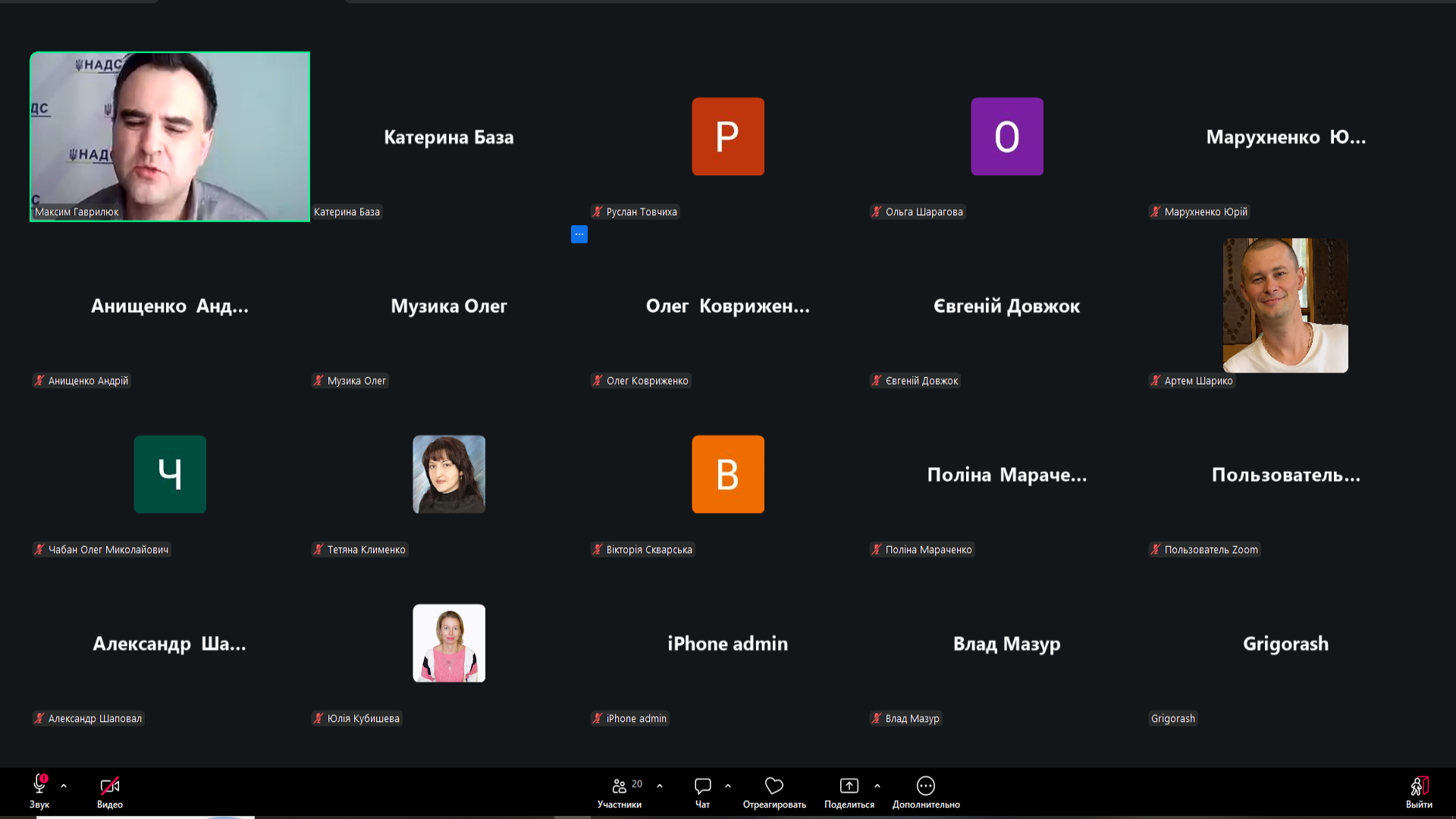Click the small Grigorash name label

(x=1173, y=718)
